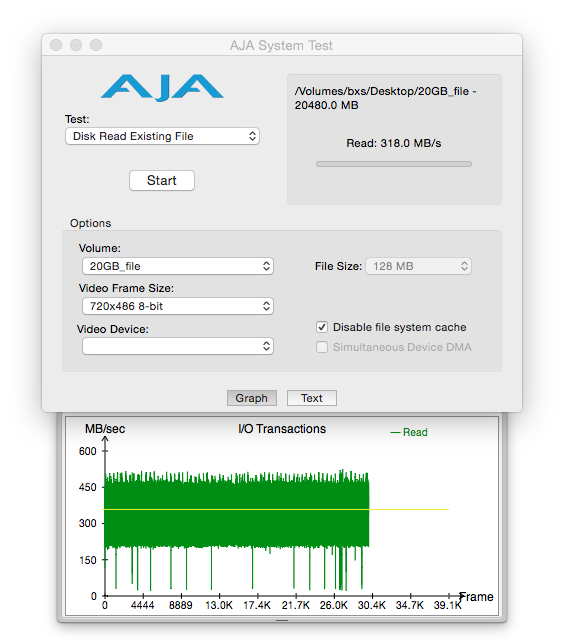
Task: Click the Options section label
Action: point(90,223)
